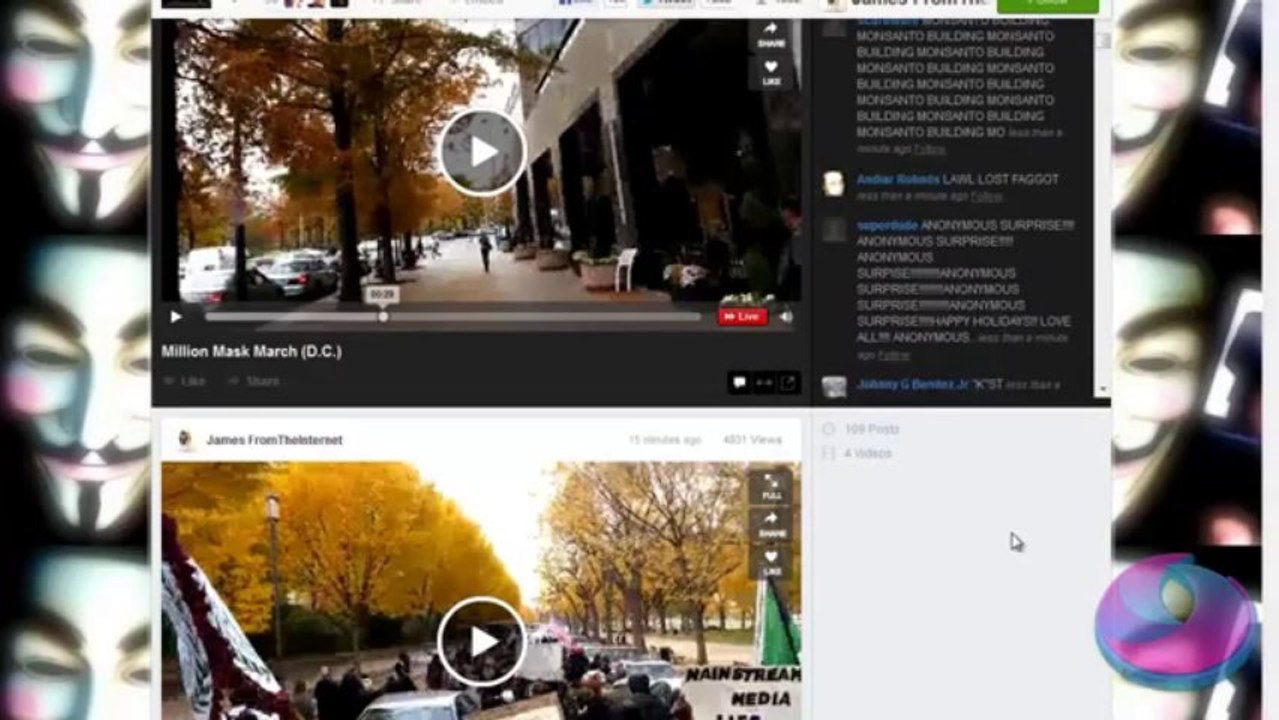Image resolution: width=1279 pixels, height=720 pixels.
Task: Click the Follow link under the MONSANTO BUILDING comment
Action: click(930, 149)
